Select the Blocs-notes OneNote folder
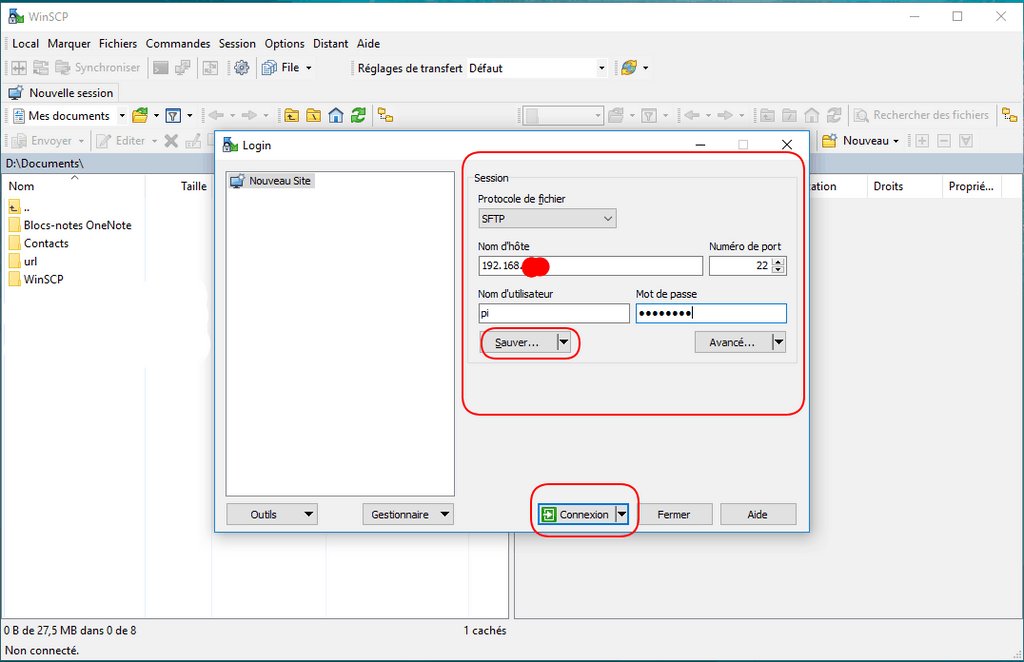The width and height of the screenshot is (1024, 662). pyautogui.click(x=71, y=225)
